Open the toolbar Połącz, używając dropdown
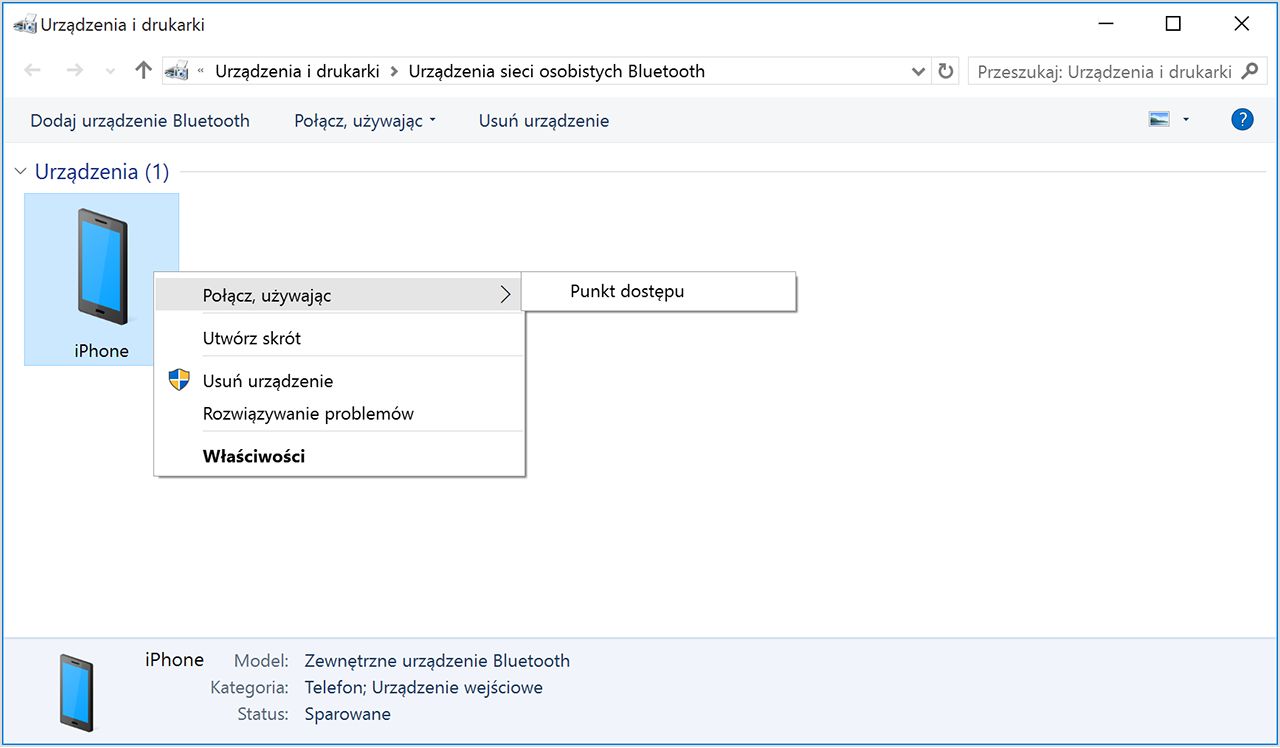Screen dimensions: 1280x748 [365, 121]
